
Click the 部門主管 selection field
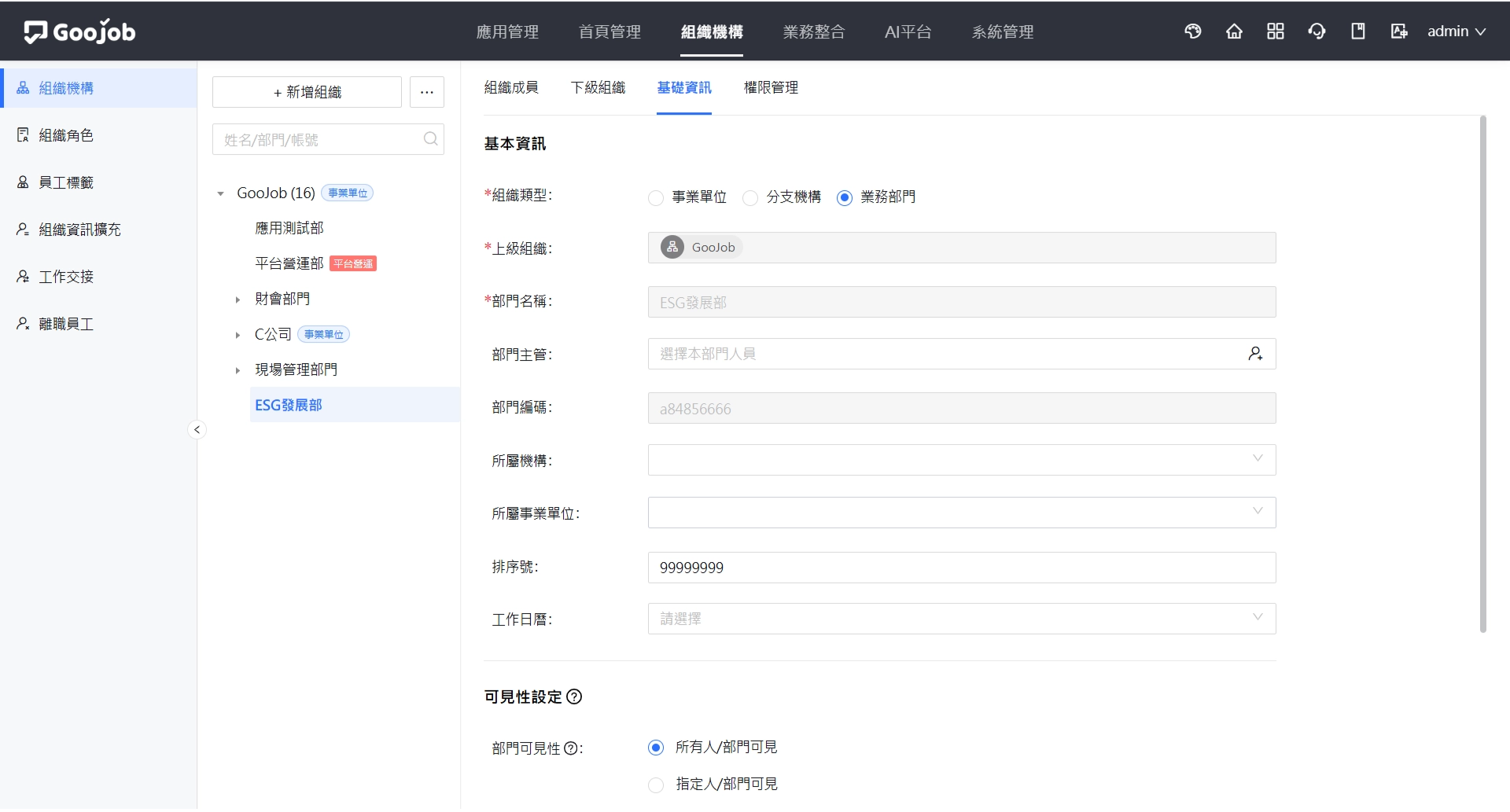[x=962, y=354]
